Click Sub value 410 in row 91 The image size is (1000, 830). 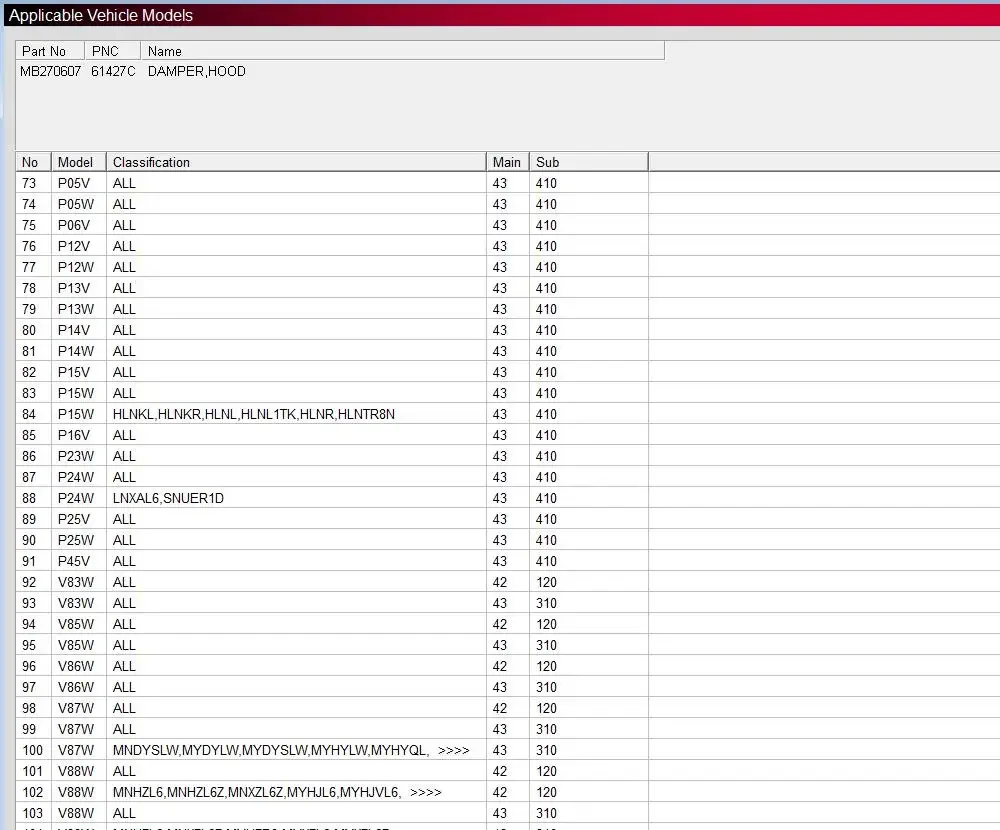pyautogui.click(x=547, y=562)
